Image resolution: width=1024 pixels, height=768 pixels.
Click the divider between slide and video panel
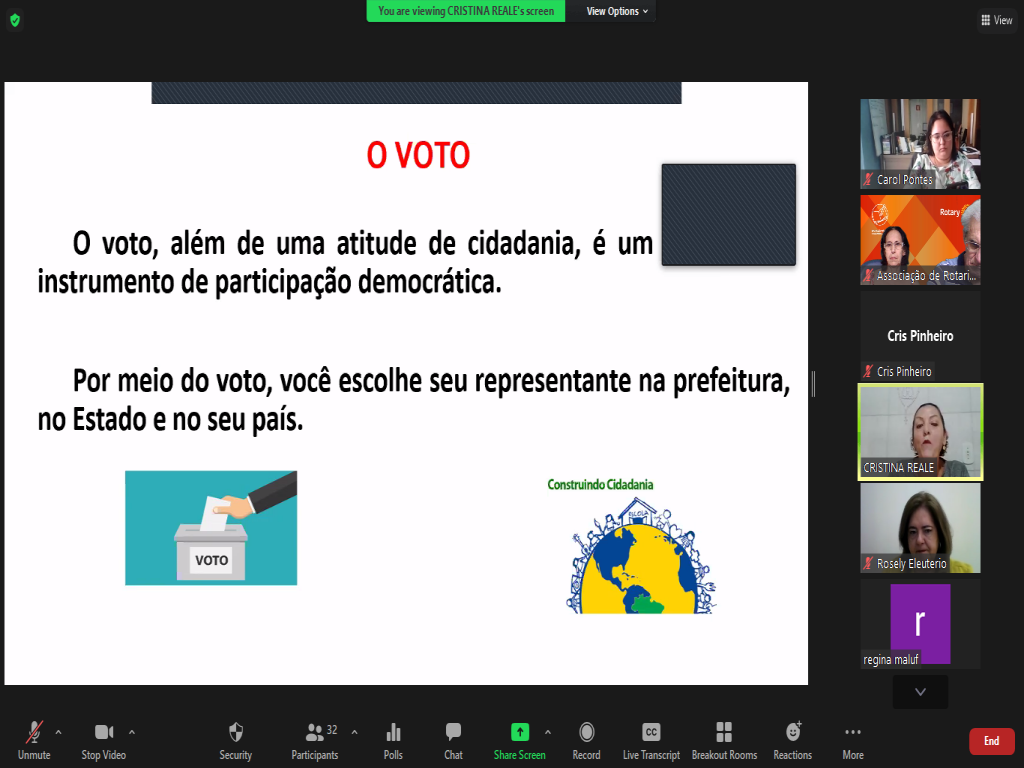click(813, 384)
